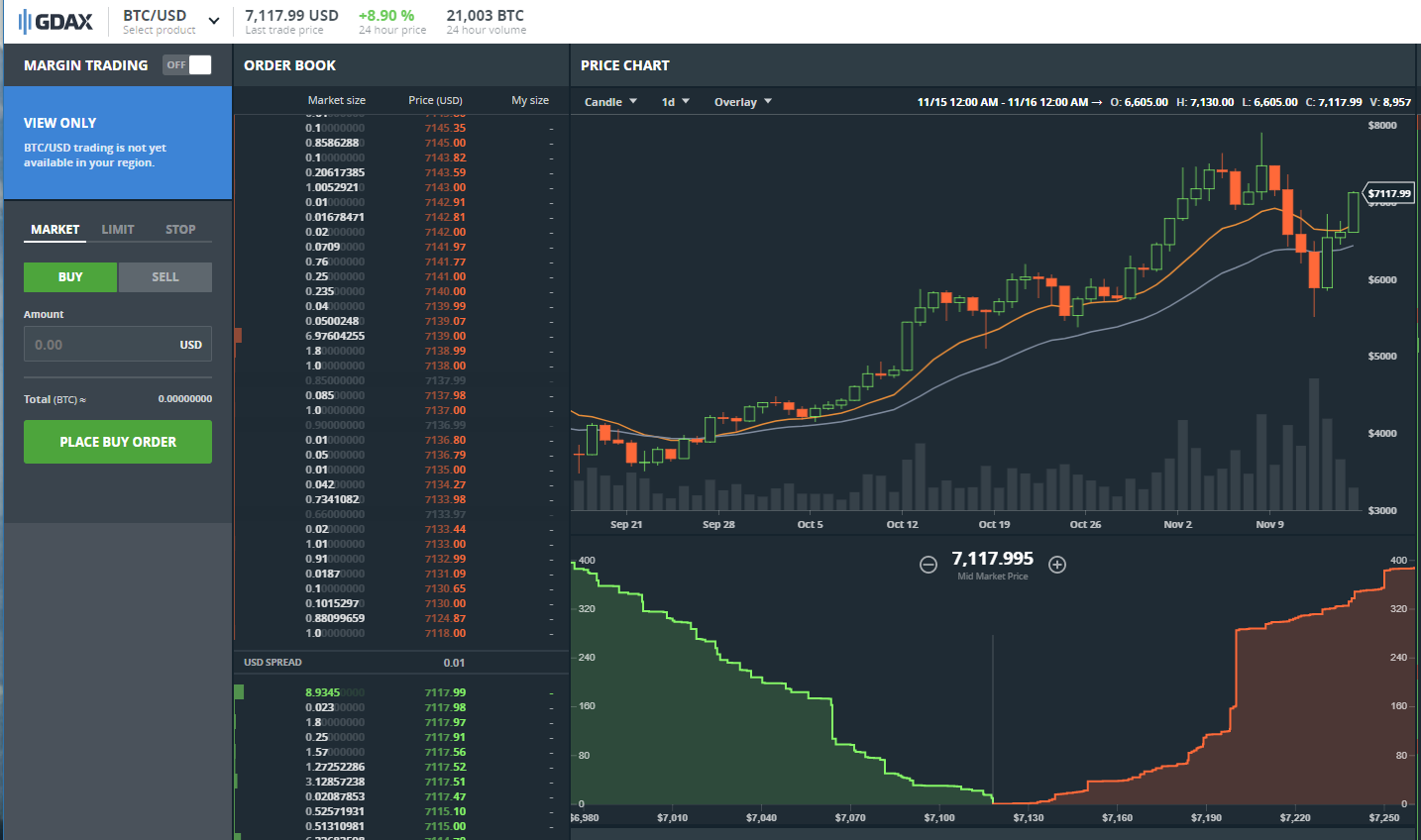Viewport: 1421px width, 840px height.
Task: Open the Candle chart type dropdown
Action: (610, 102)
